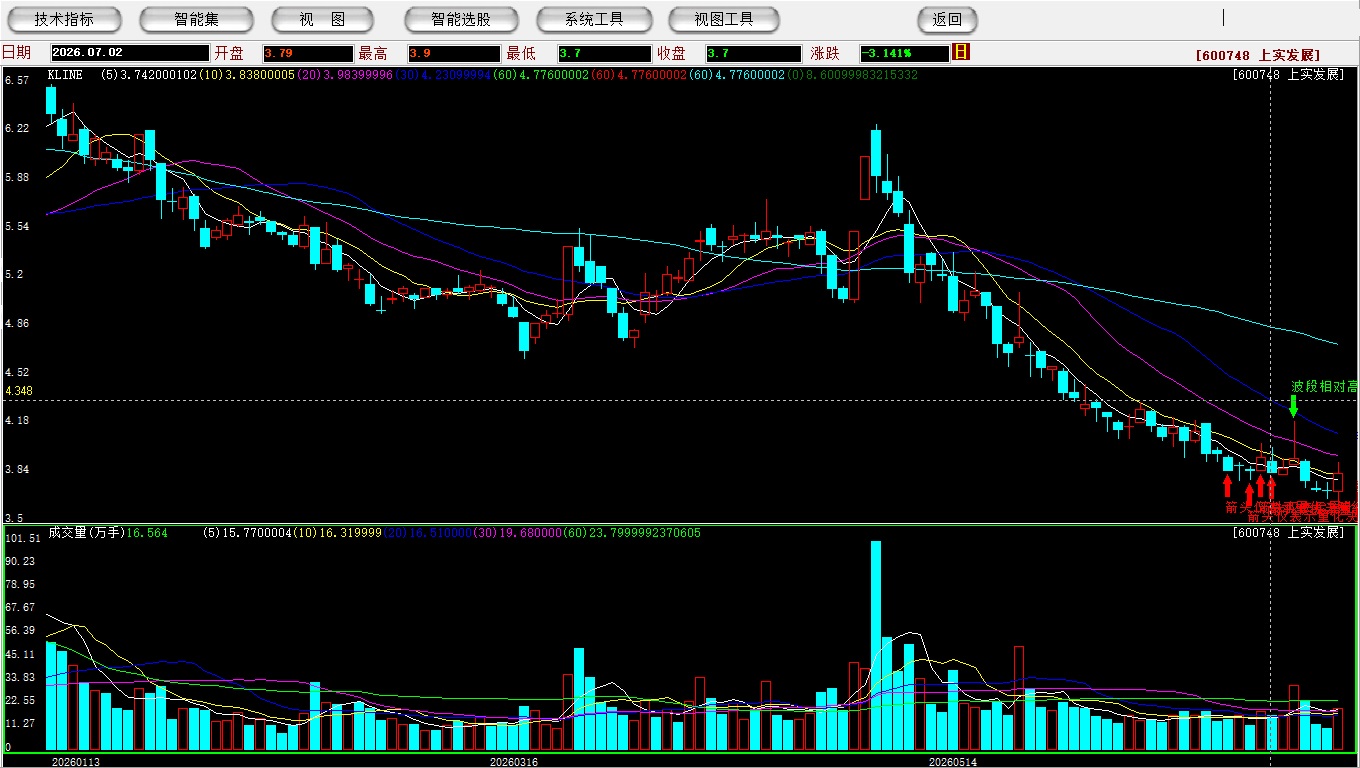
Task: Select the 开盘 value field 3.79
Action: point(308,53)
